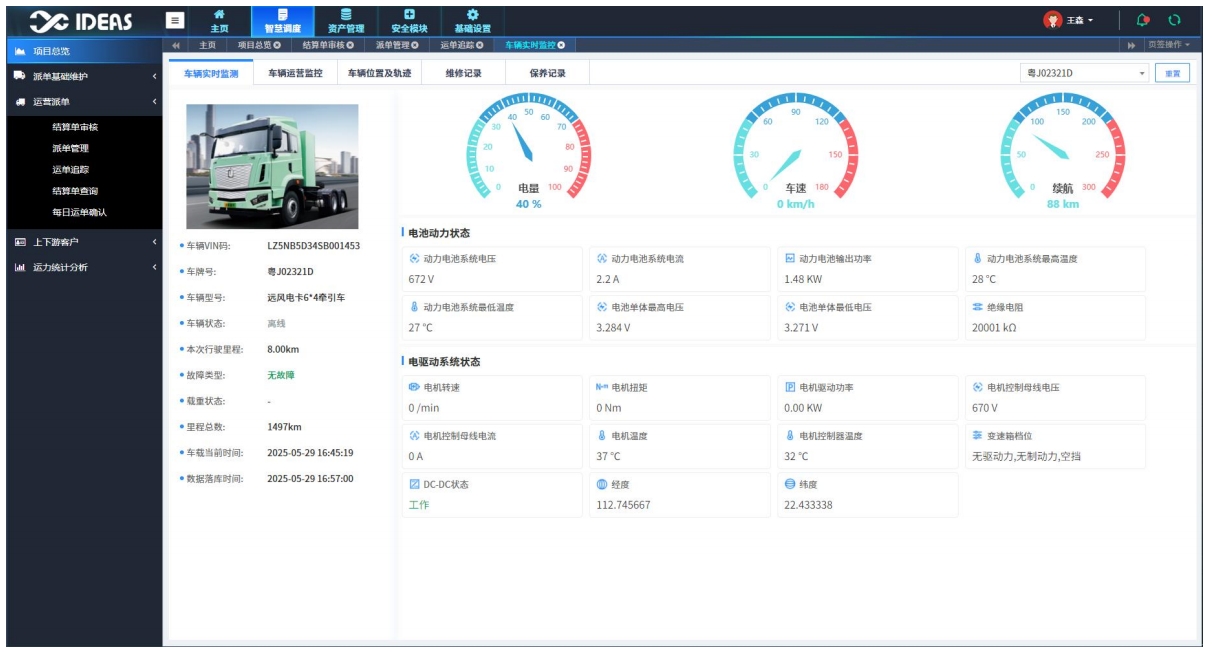Close the 派单管理 tab via its X icon
Image resolution: width=1212 pixels, height=652 pixels.
(x=414, y=46)
